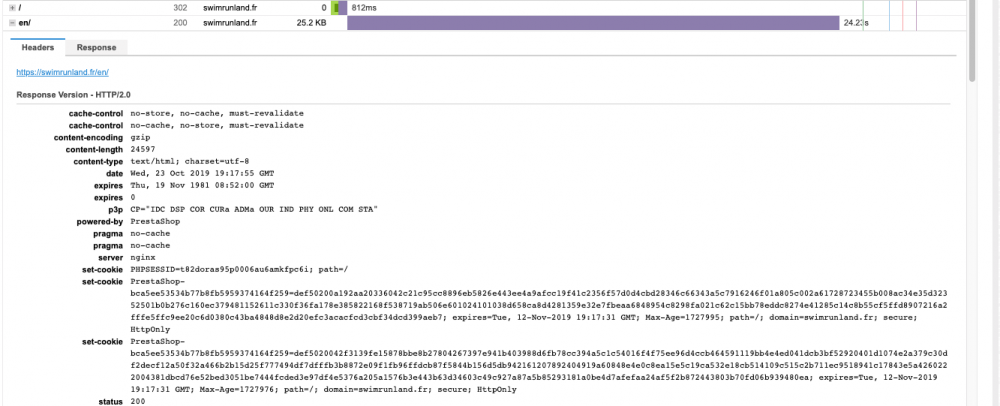
Task: Click the vertical scrollbar thumb
Action: tap(972, 41)
